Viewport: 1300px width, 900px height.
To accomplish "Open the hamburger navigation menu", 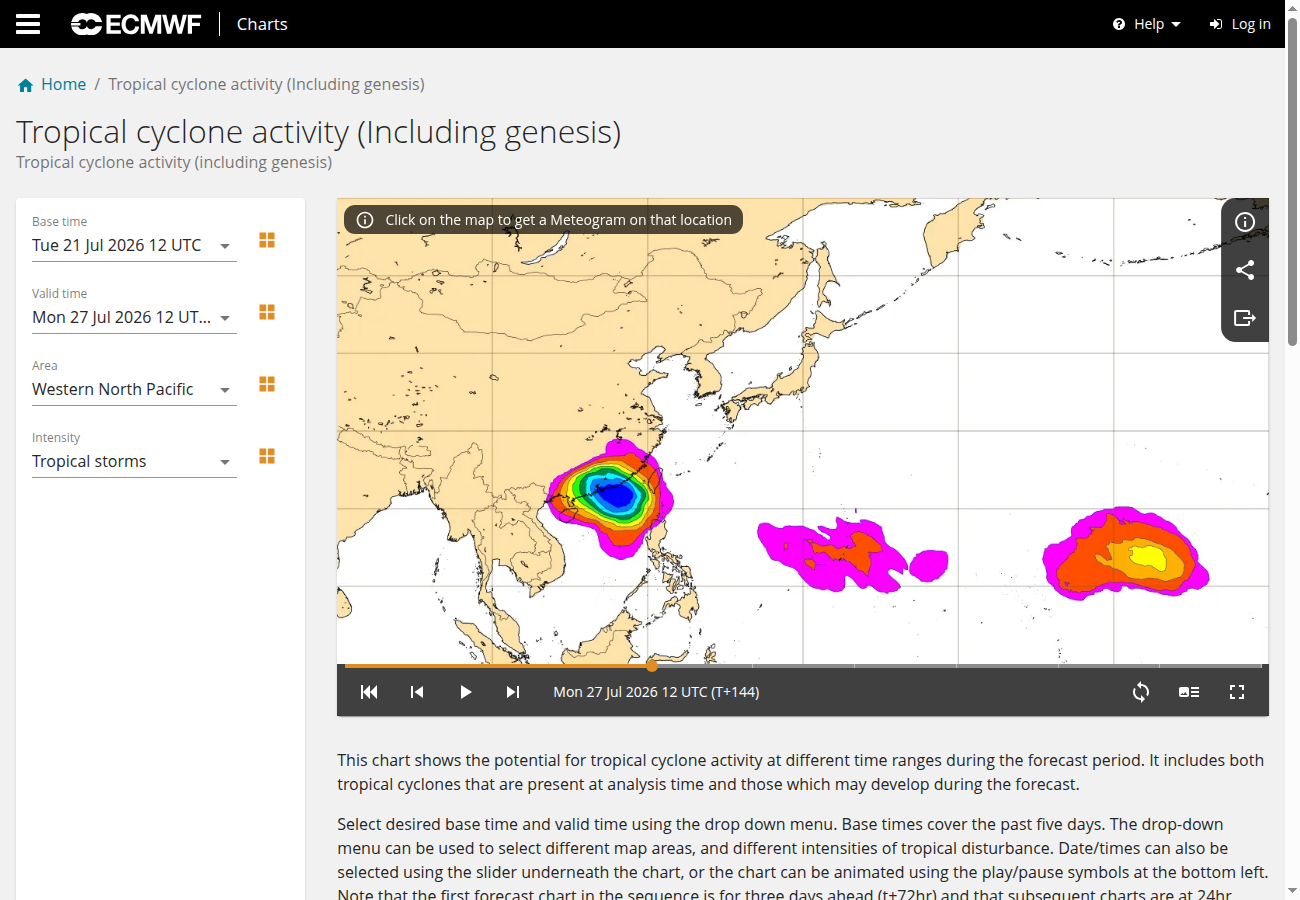I will pyautogui.click(x=28, y=24).
